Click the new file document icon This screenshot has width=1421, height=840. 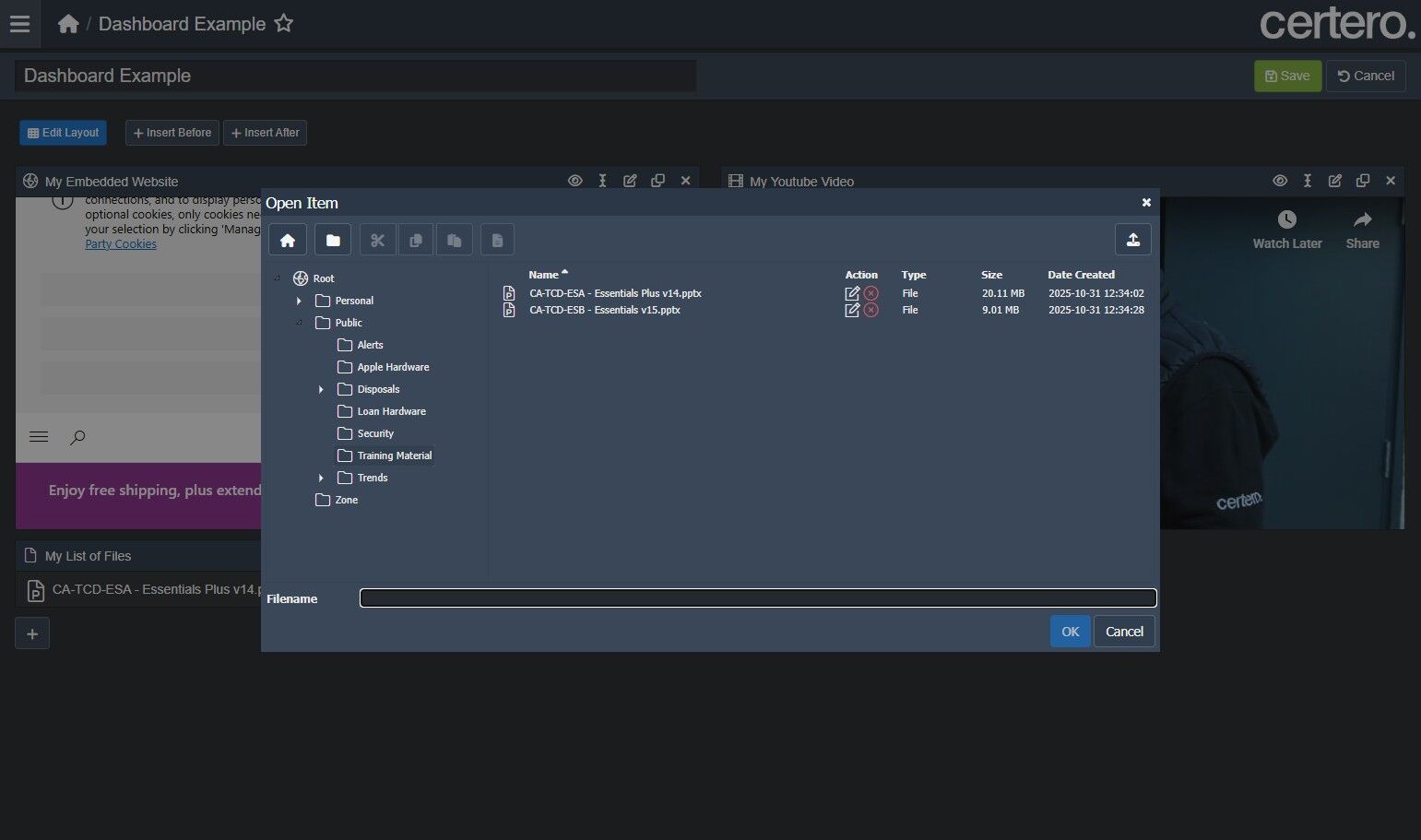[497, 240]
